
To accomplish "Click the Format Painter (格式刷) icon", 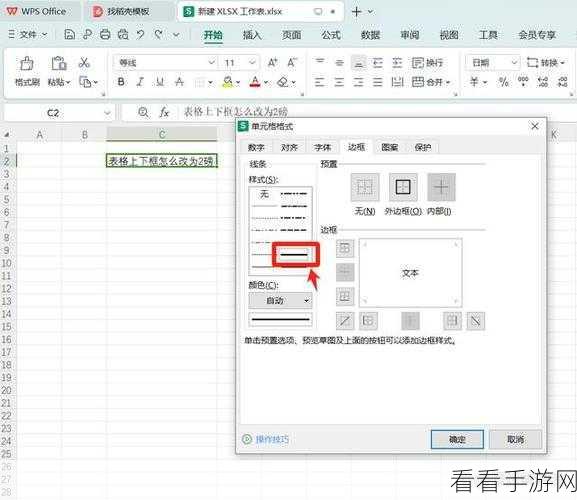I will click(26, 63).
